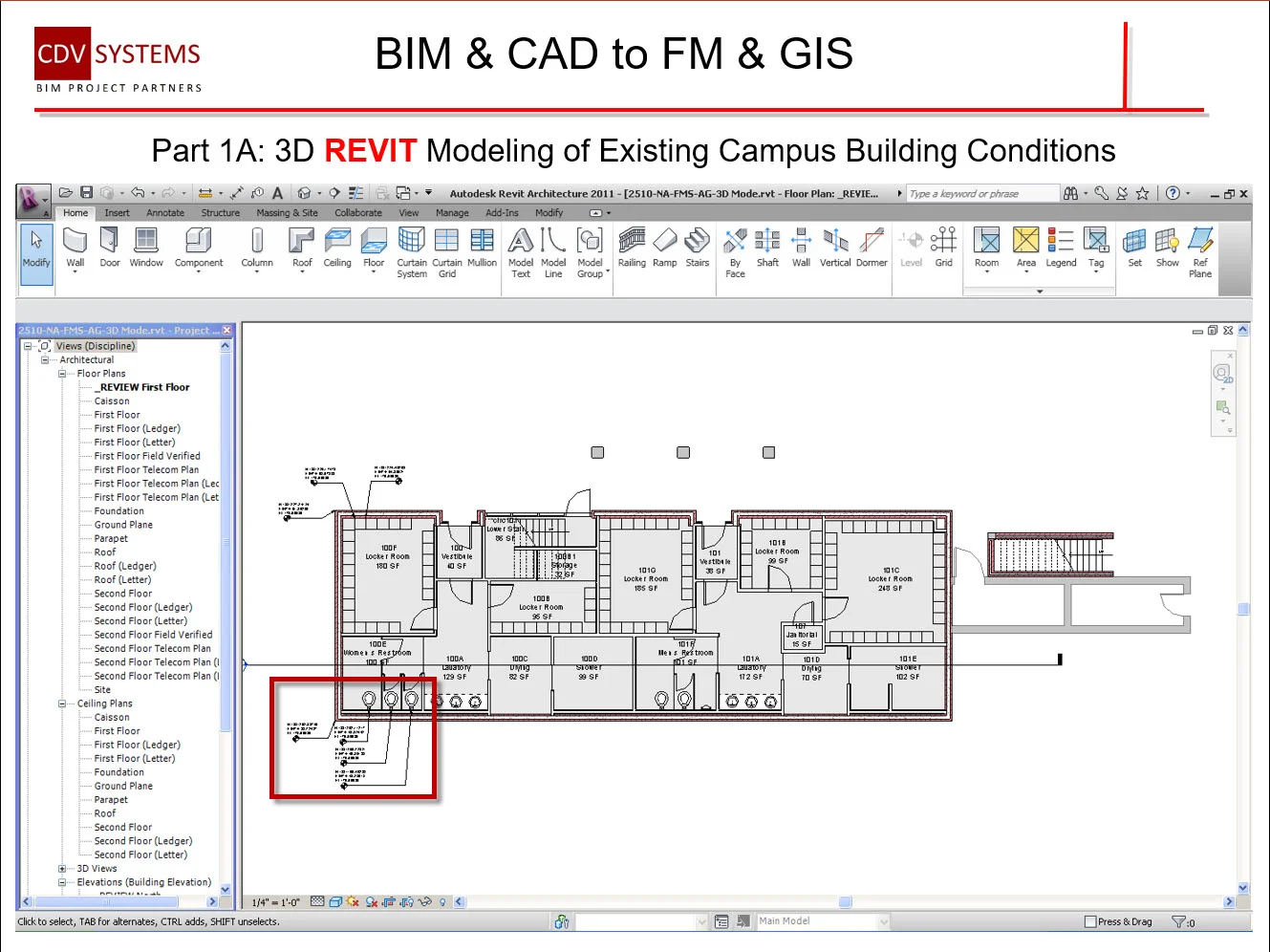Viewport: 1270px width, 952px height.
Task: Switch to the Annotate ribbon tab
Action: pos(165,213)
